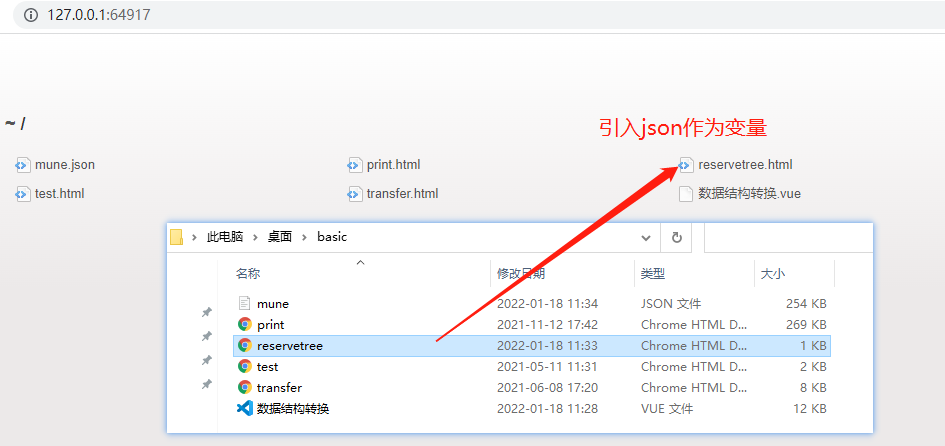The height and width of the screenshot is (446, 945).
Task: Click the Chrome icon of print file
Action: click(244, 325)
